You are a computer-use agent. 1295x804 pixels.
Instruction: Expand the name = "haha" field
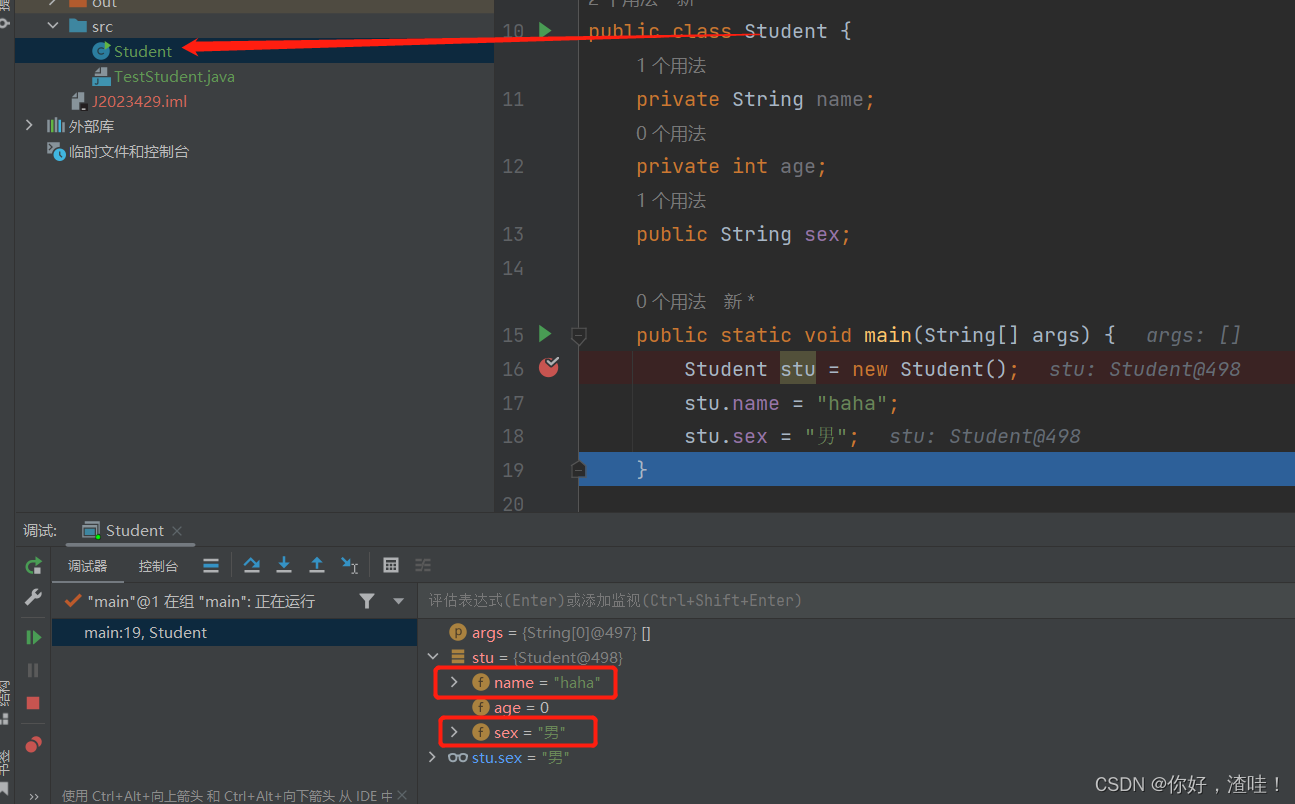coord(453,682)
